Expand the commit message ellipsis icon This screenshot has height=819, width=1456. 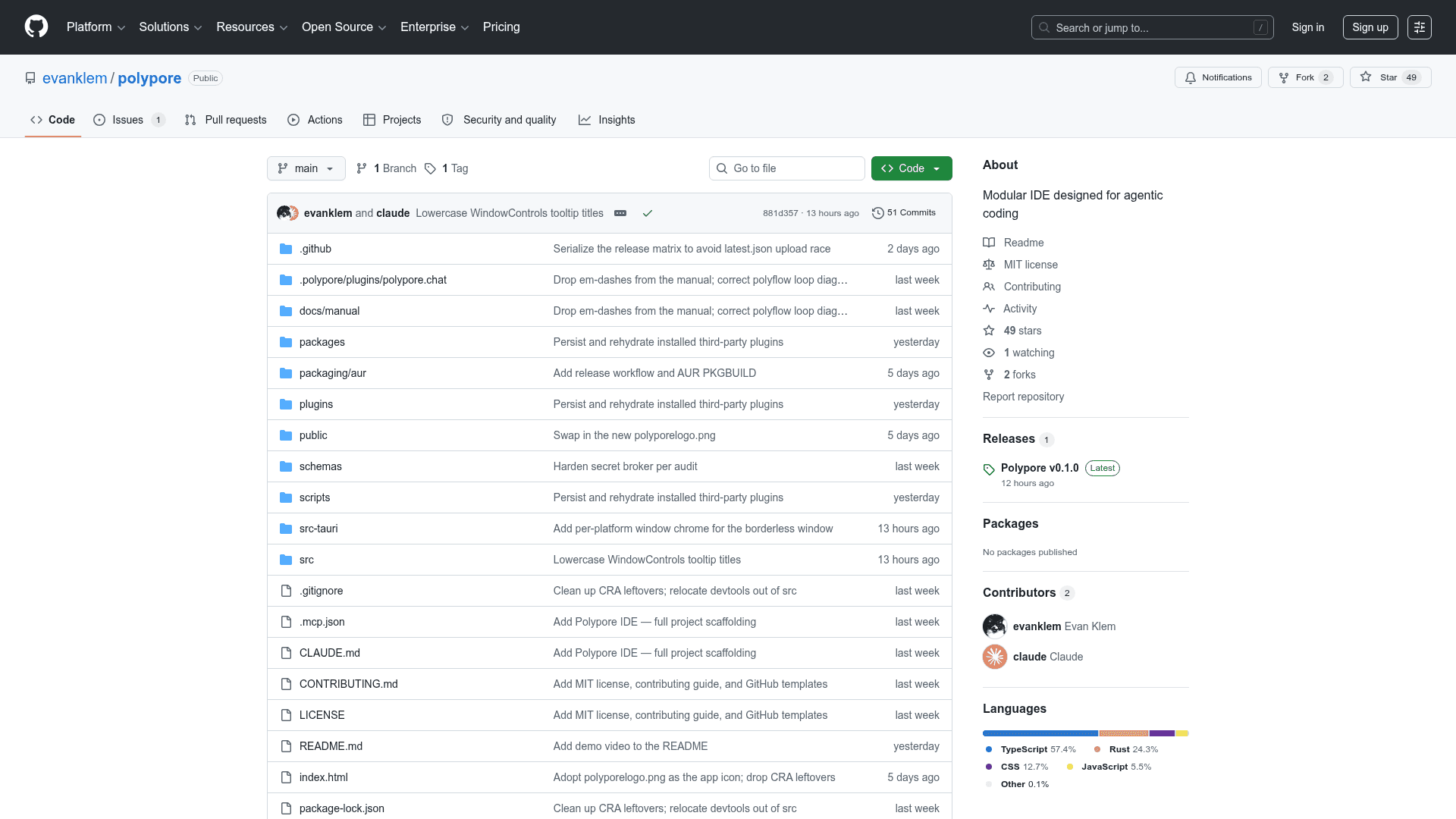(x=620, y=213)
